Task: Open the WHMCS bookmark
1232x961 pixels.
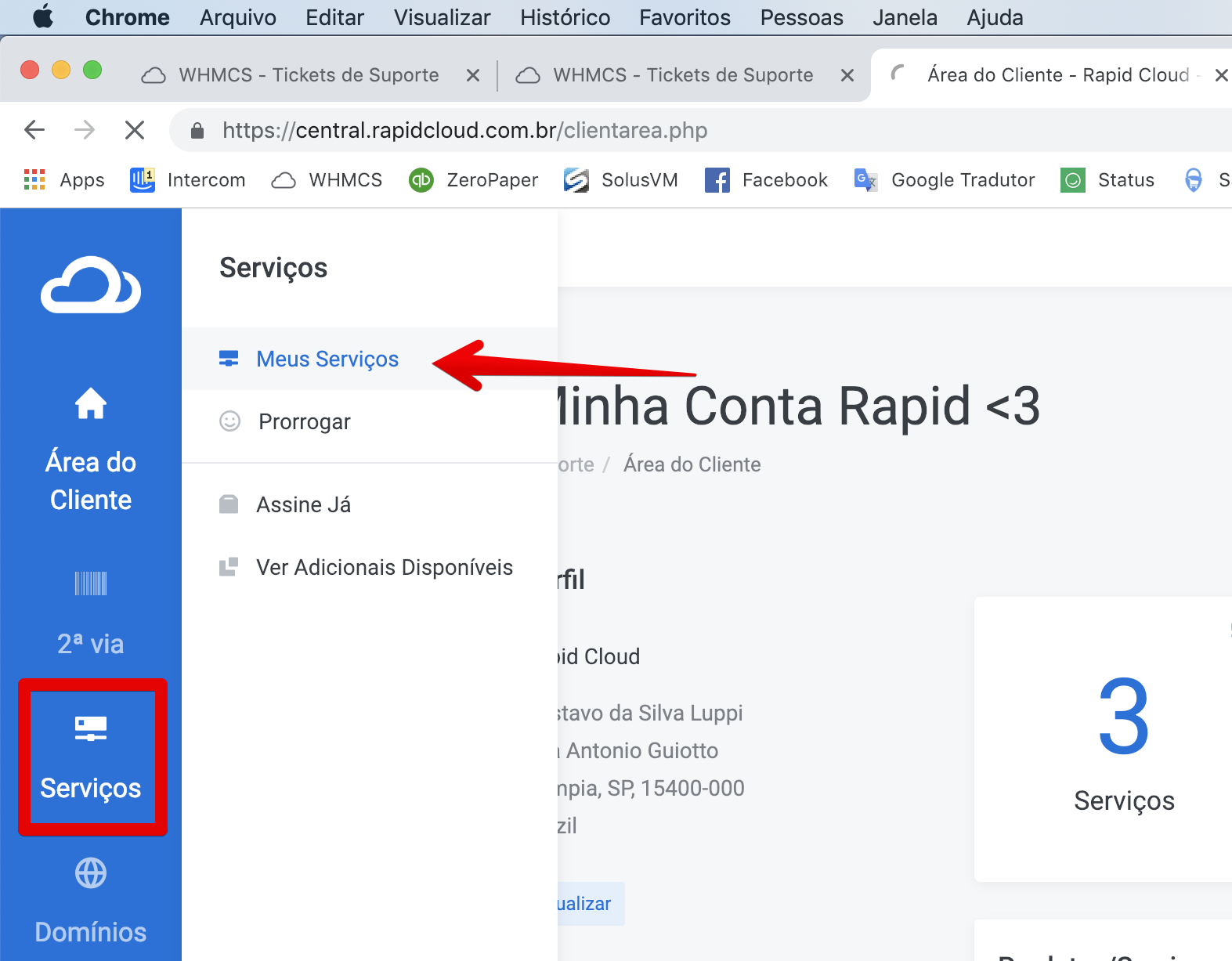Action: (x=327, y=180)
